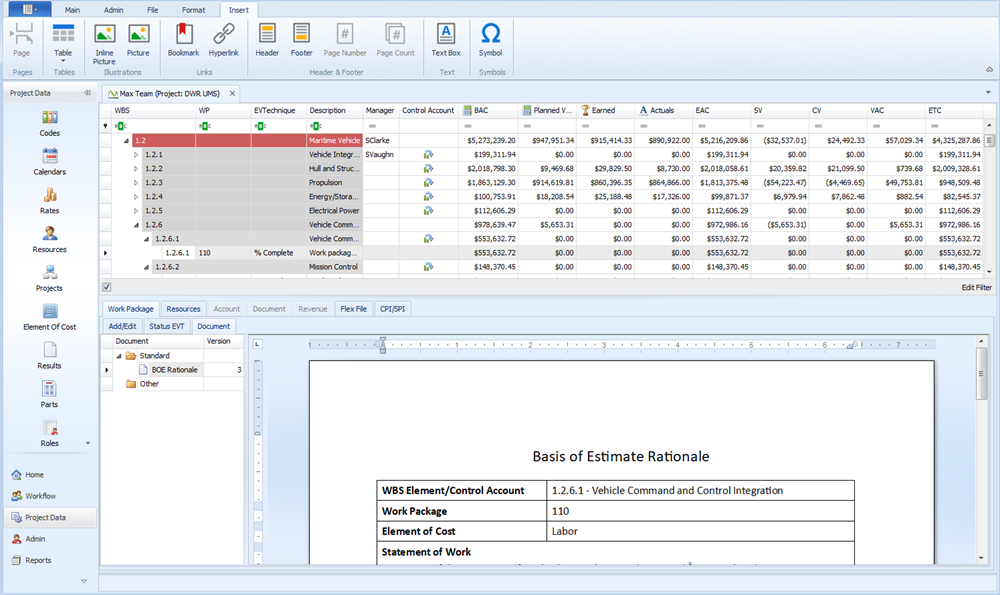Expand the 1.2.3 Propulsion row
This screenshot has height=595, width=1000.
point(136,184)
